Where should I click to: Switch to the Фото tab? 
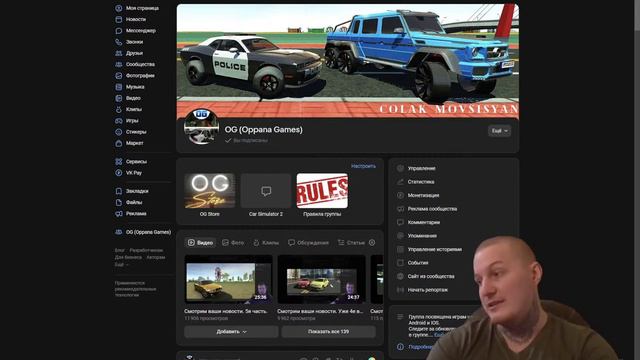pyautogui.click(x=233, y=242)
